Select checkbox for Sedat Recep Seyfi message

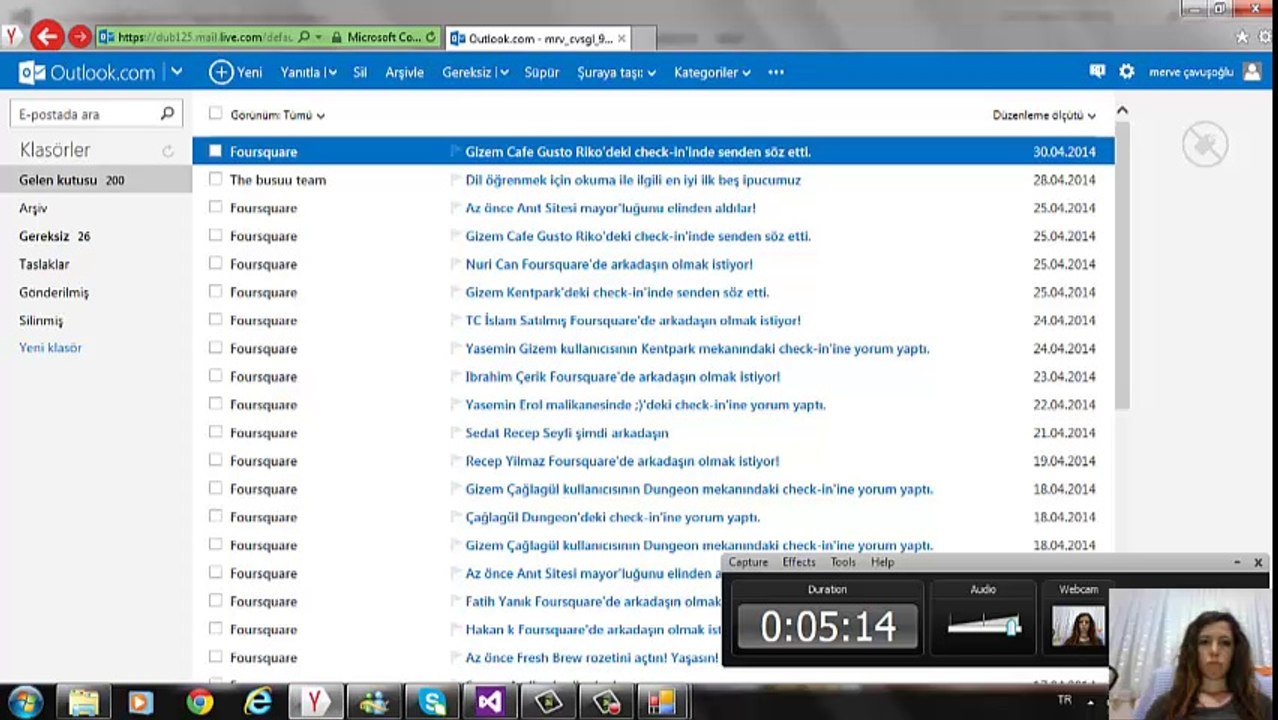click(x=215, y=431)
